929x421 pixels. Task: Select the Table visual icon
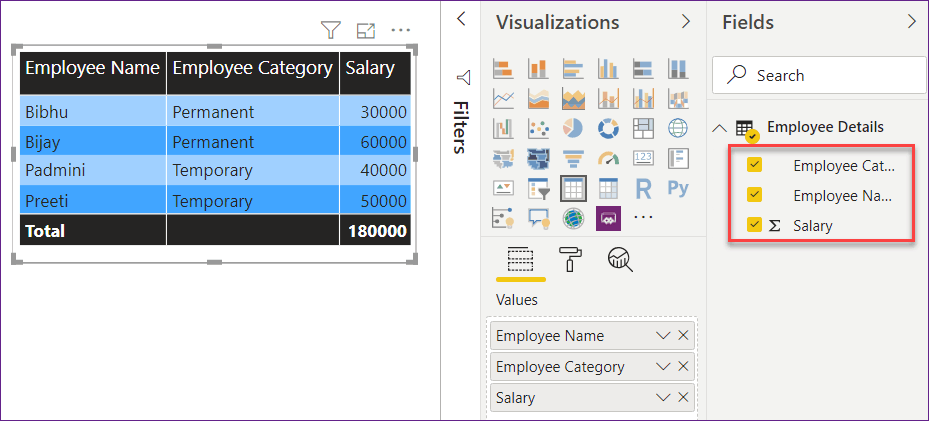573,188
